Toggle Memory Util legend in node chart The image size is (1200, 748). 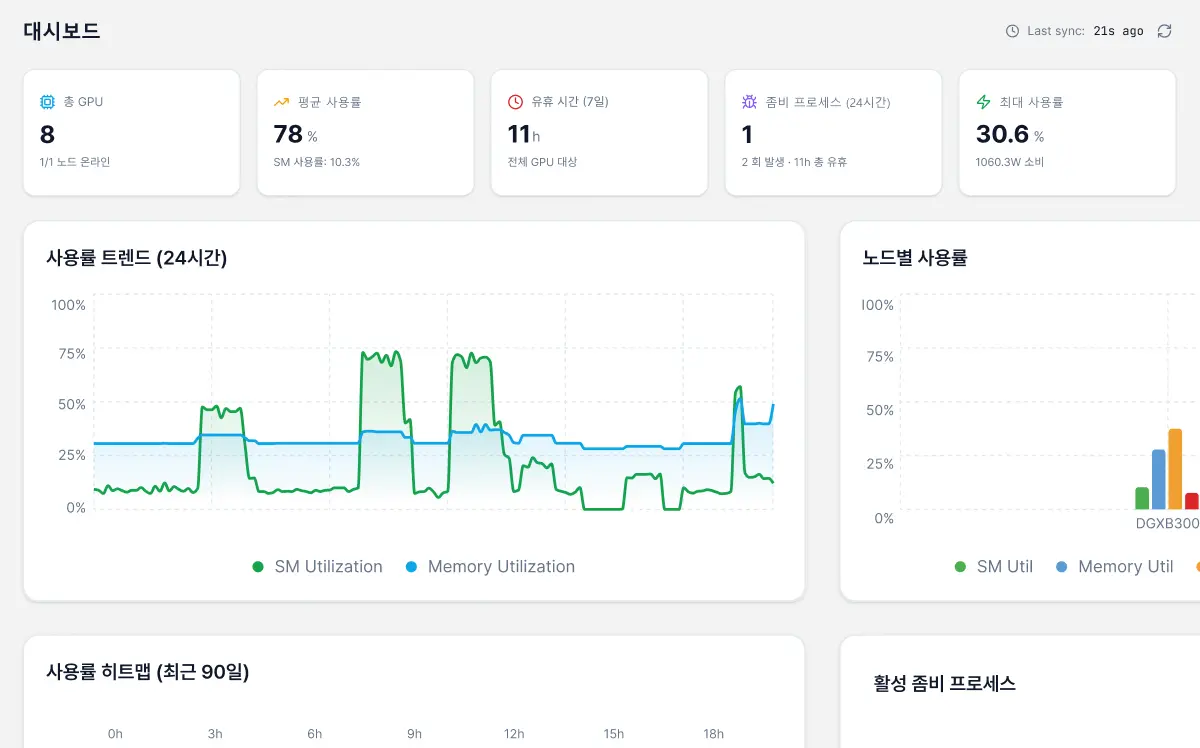tap(1115, 566)
